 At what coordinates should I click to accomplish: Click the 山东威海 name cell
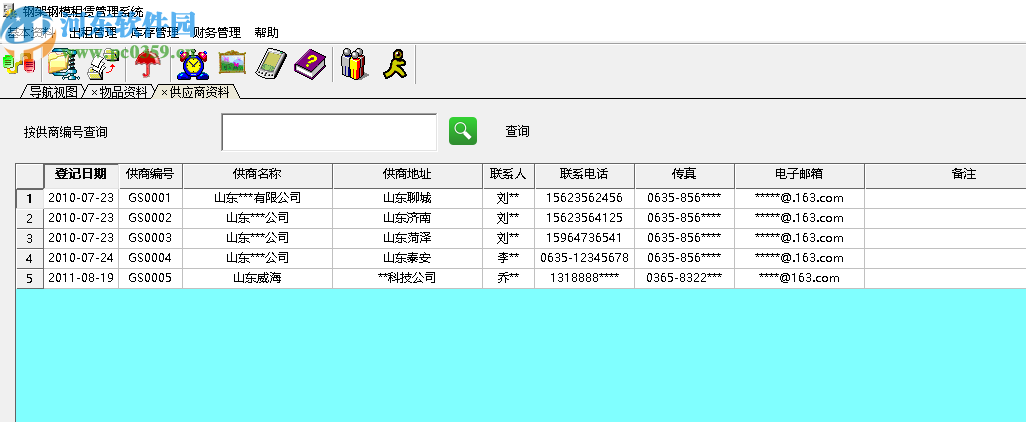pos(258,278)
